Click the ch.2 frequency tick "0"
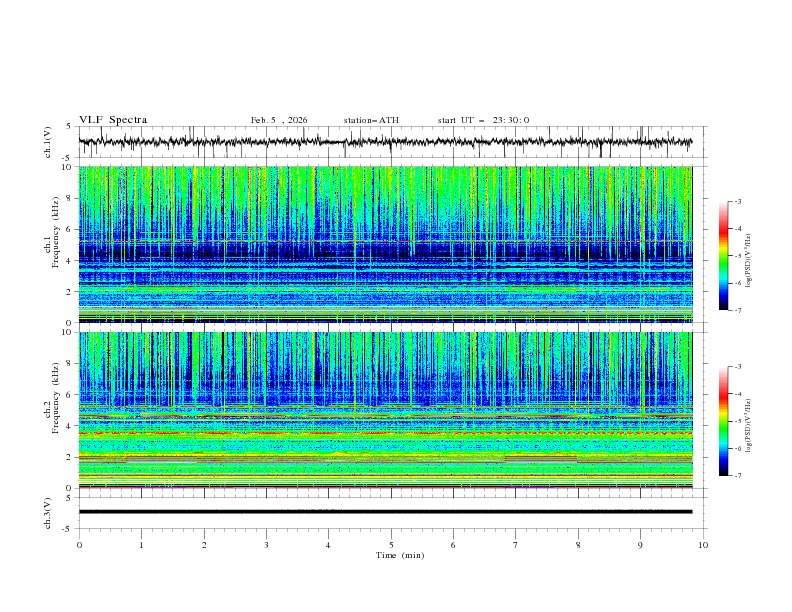This screenshot has width=792, height=612. [71, 488]
